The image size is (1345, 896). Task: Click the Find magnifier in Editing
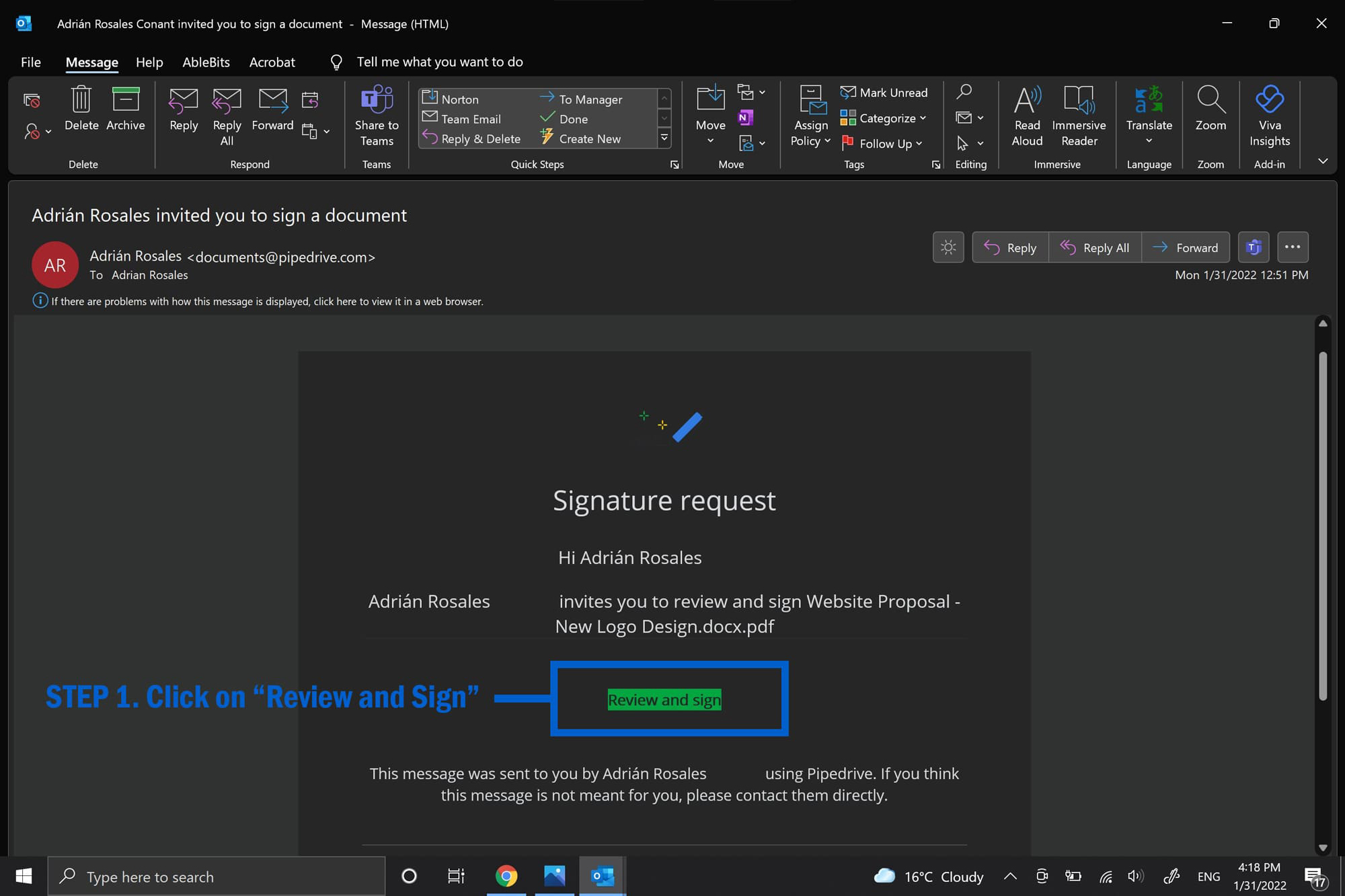coord(964,91)
